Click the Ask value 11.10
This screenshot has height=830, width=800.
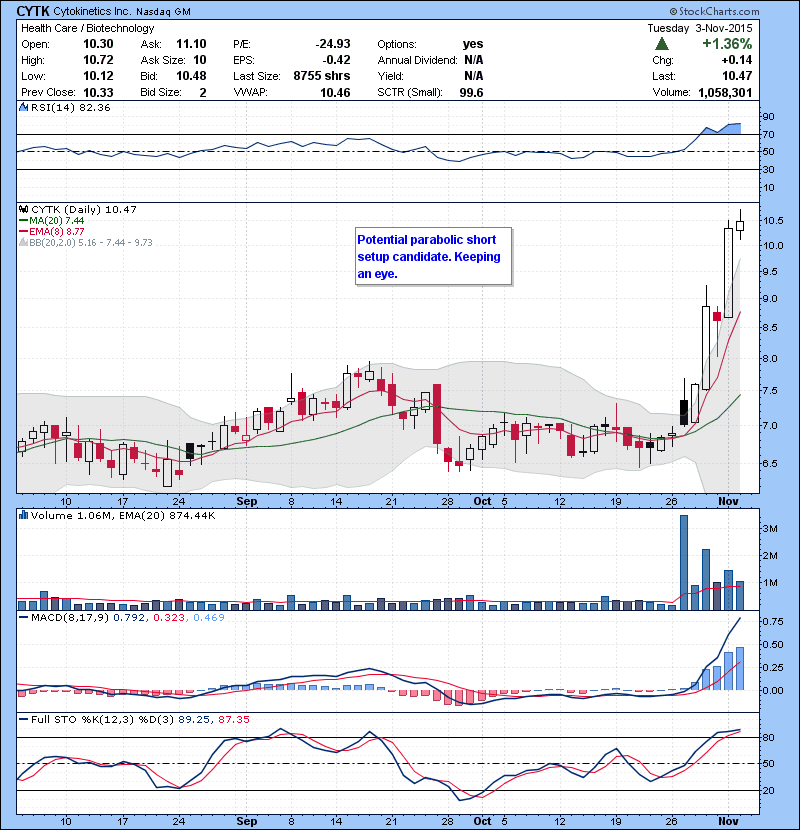coord(191,44)
